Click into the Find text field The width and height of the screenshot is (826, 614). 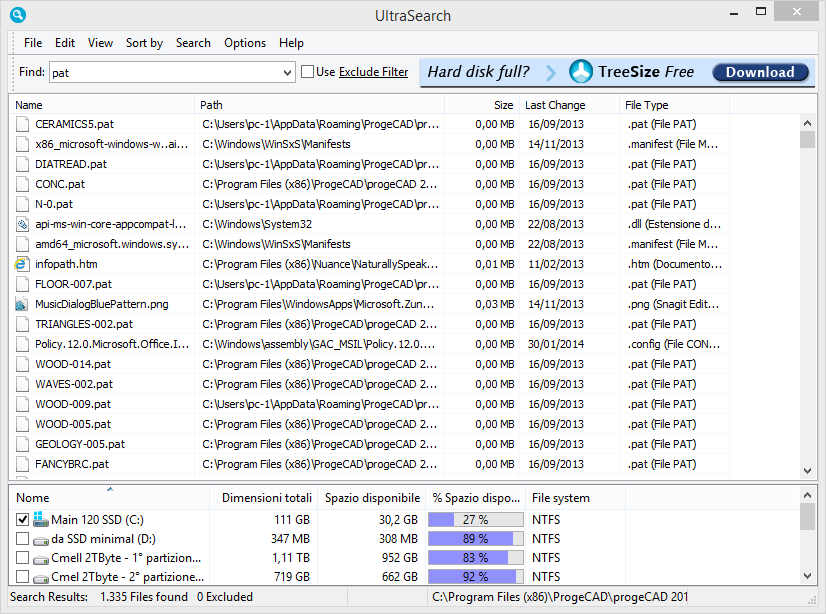[x=165, y=73]
